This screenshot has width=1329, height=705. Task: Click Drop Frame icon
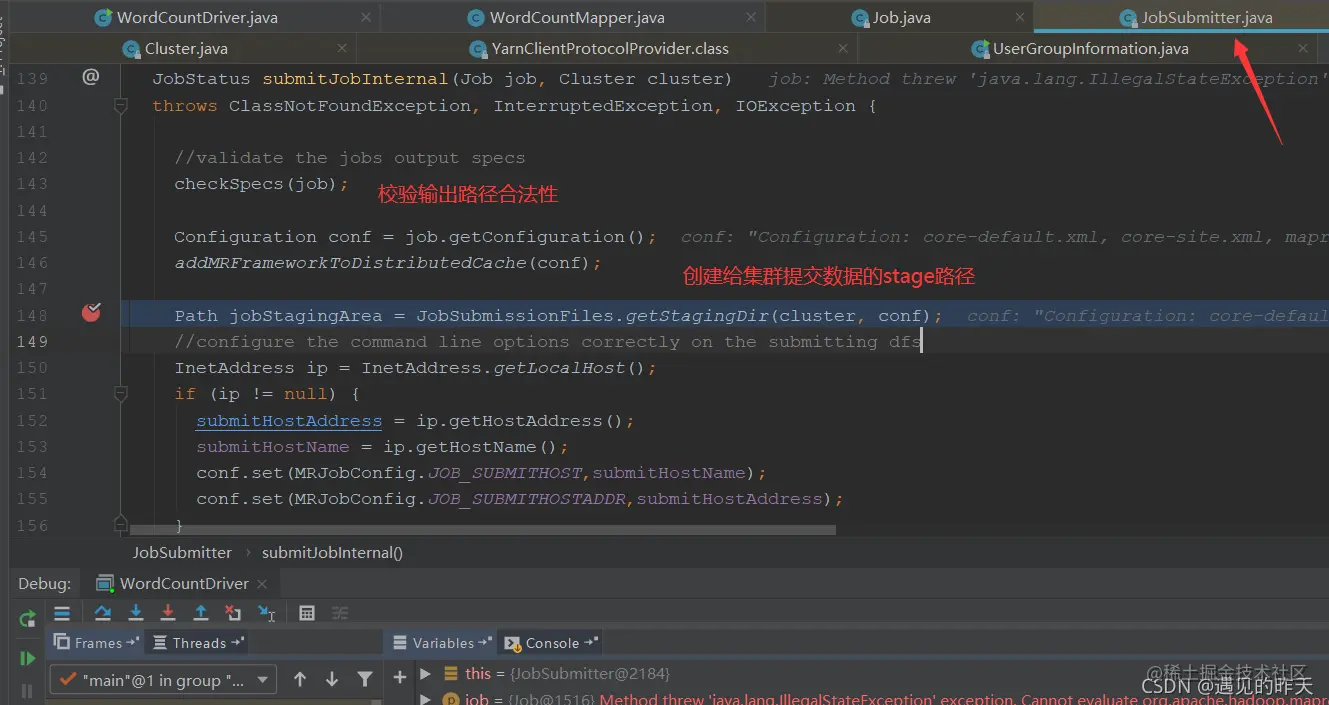click(x=233, y=613)
